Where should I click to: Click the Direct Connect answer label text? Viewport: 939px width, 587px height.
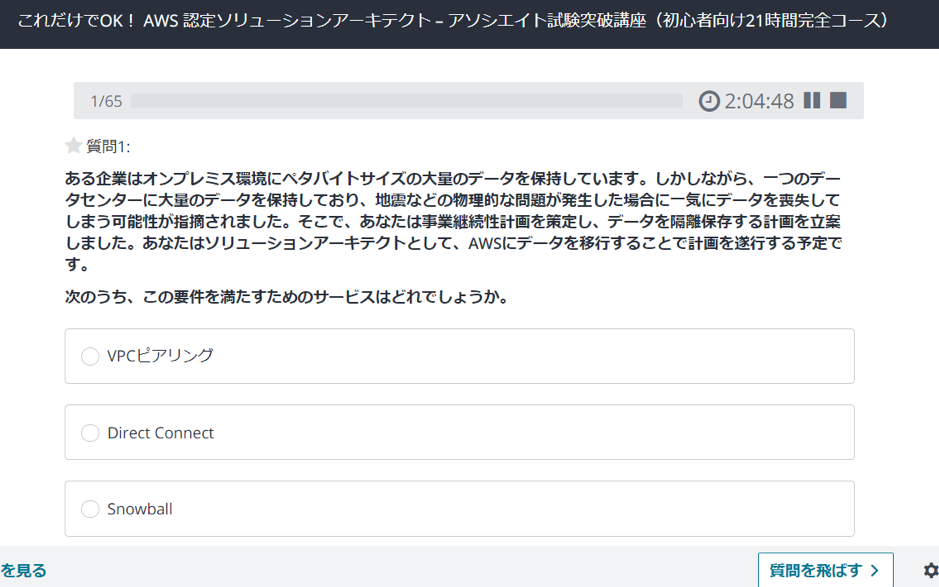click(x=160, y=433)
